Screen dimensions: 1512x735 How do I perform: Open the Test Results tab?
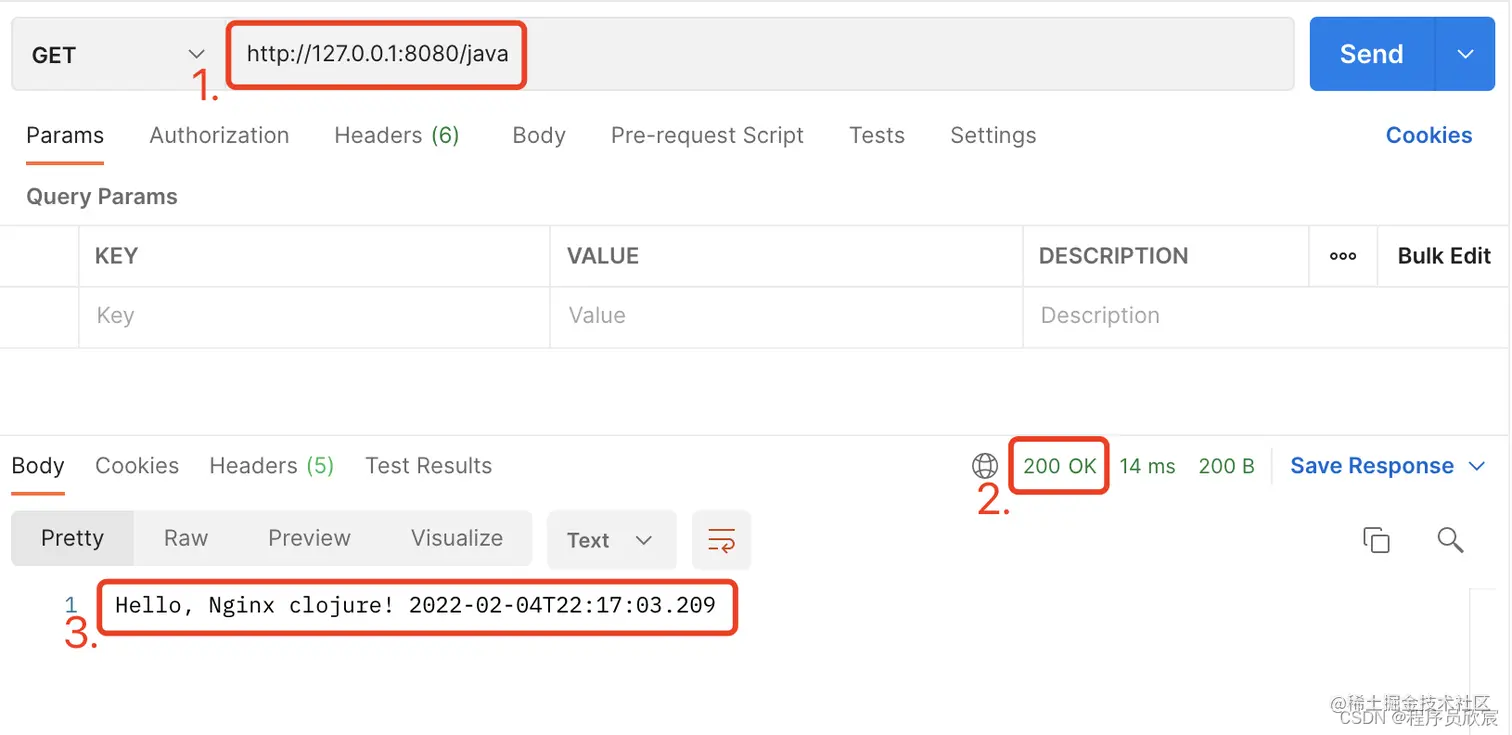(428, 466)
